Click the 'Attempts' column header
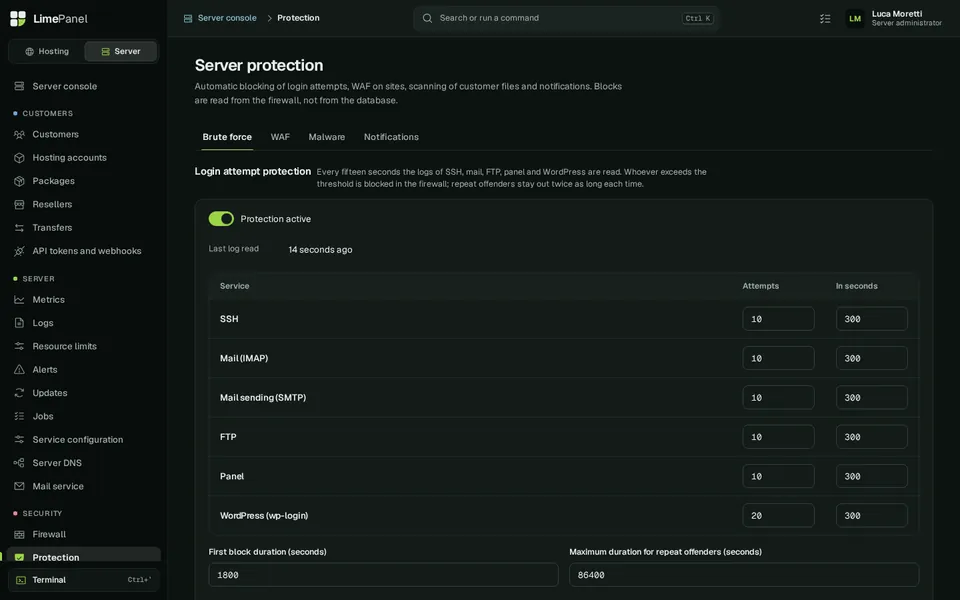 pos(760,286)
